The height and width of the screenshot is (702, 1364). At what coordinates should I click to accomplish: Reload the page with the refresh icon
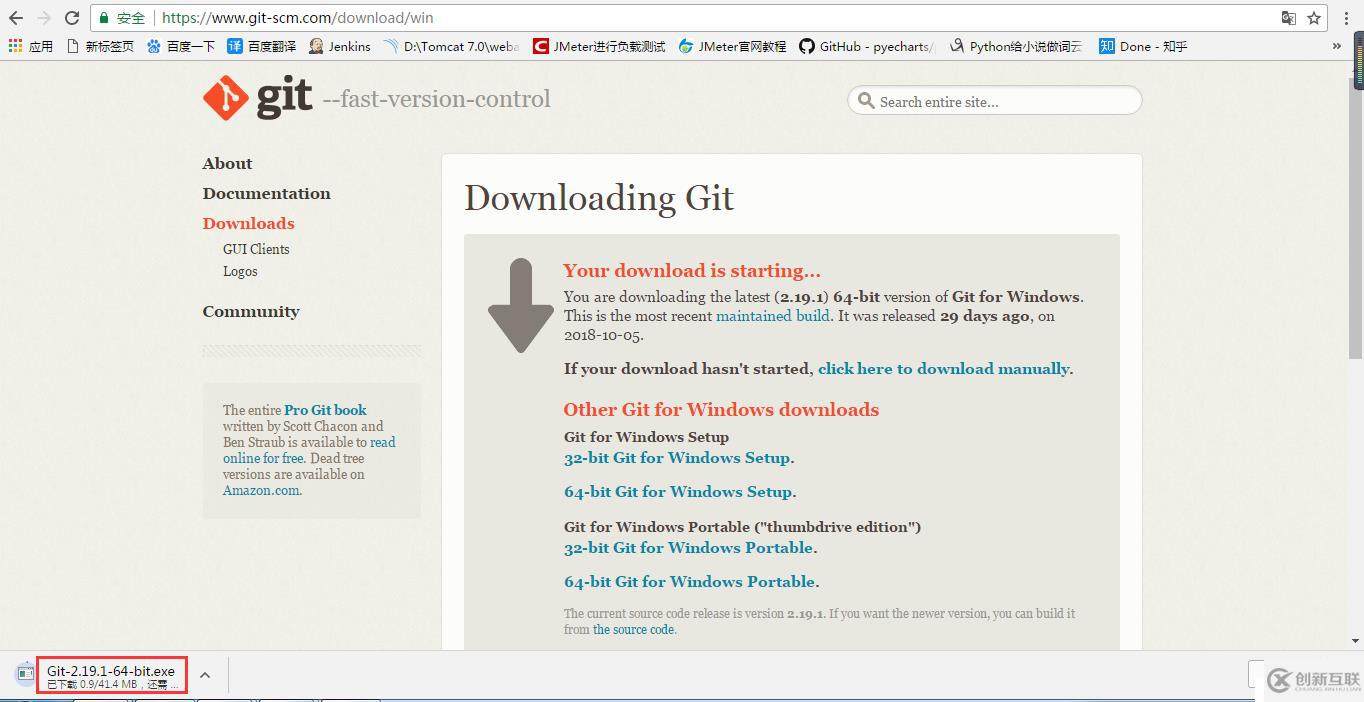tap(72, 18)
